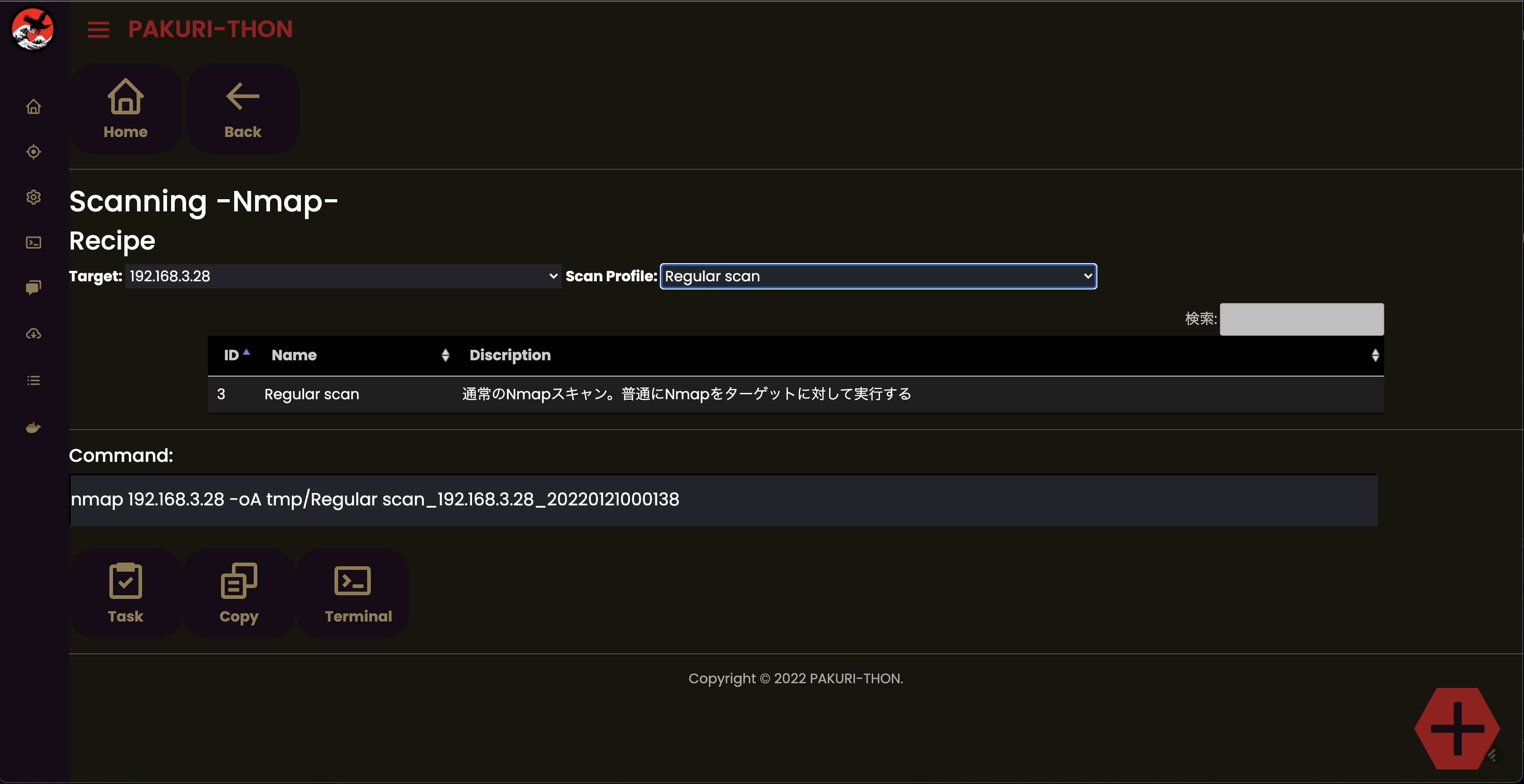Viewport: 1524px width, 784px height.
Task: Expand the Scan Profile dropdown
Action: (878, 276)
